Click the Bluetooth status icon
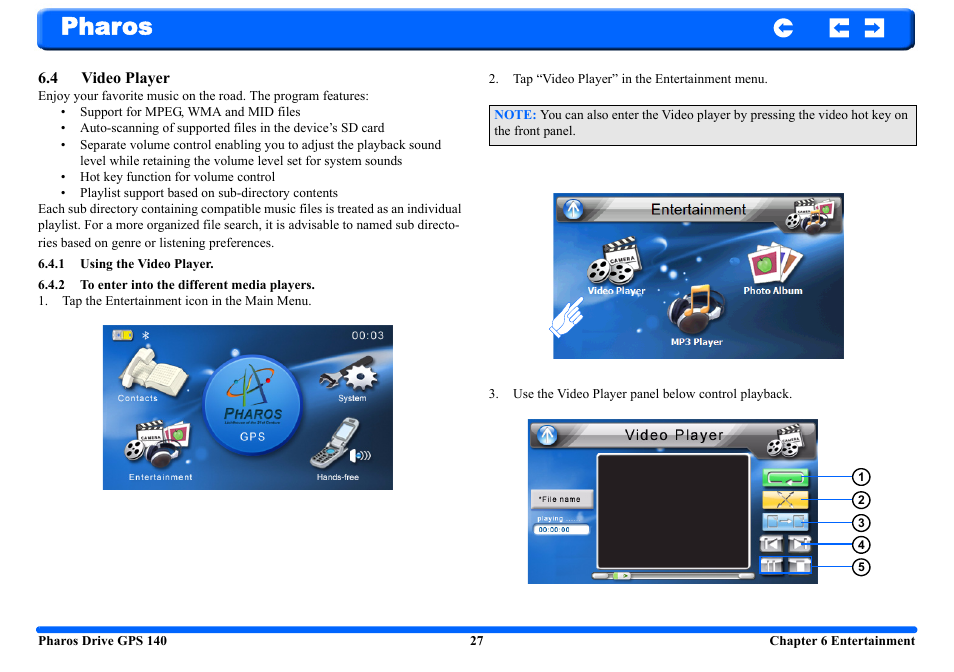954x672 pixels. [145, 335]
